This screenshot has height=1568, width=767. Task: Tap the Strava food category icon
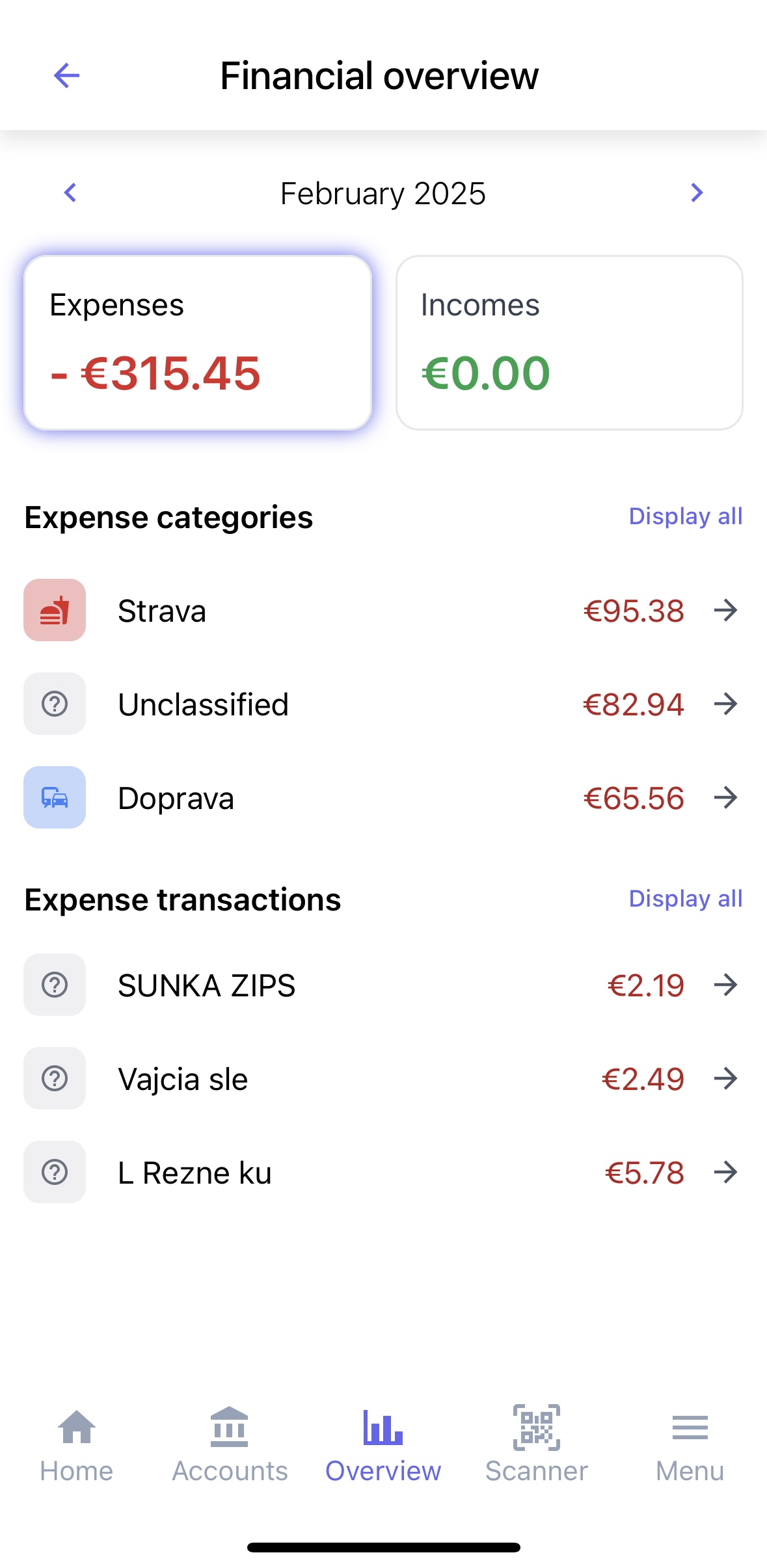click(x=55, y=610)
